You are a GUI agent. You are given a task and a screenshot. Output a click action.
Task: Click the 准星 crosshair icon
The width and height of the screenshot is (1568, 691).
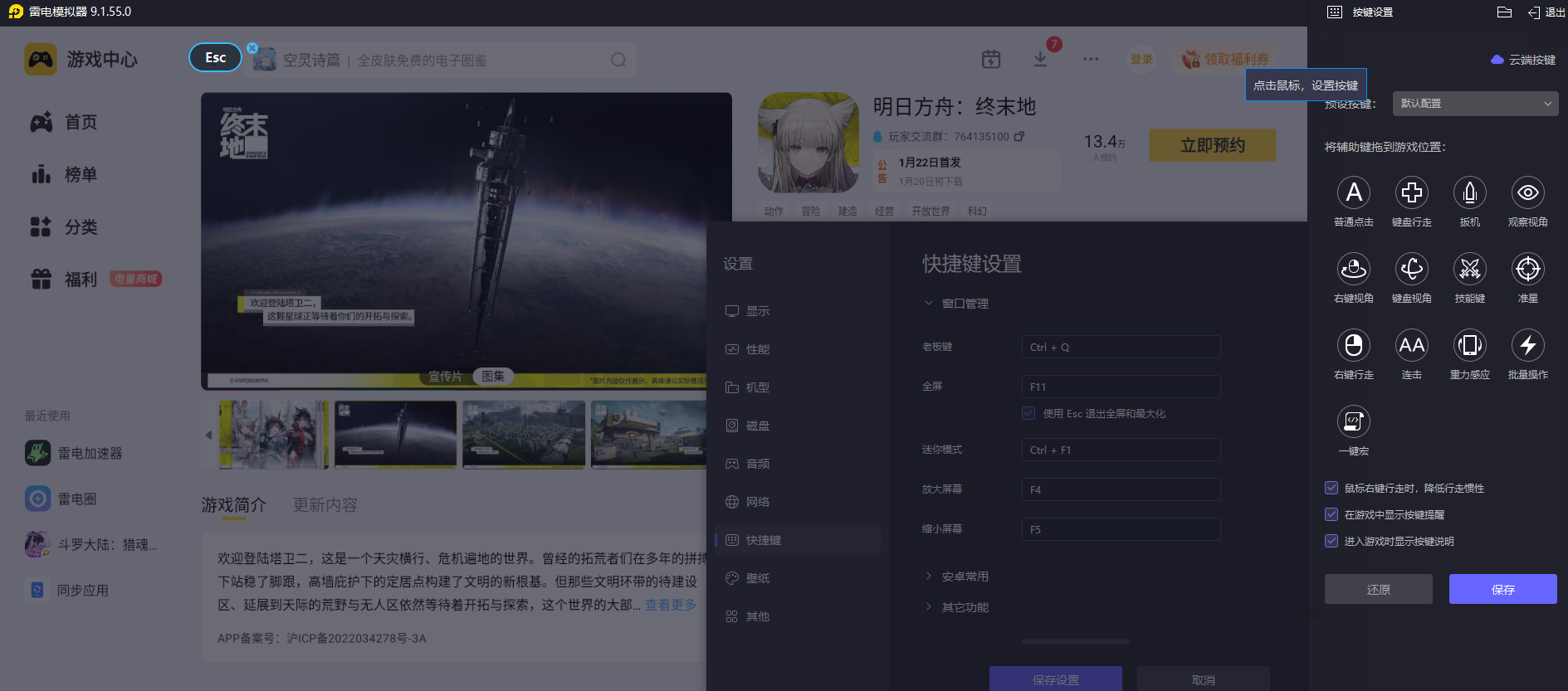click(1527, 270)
